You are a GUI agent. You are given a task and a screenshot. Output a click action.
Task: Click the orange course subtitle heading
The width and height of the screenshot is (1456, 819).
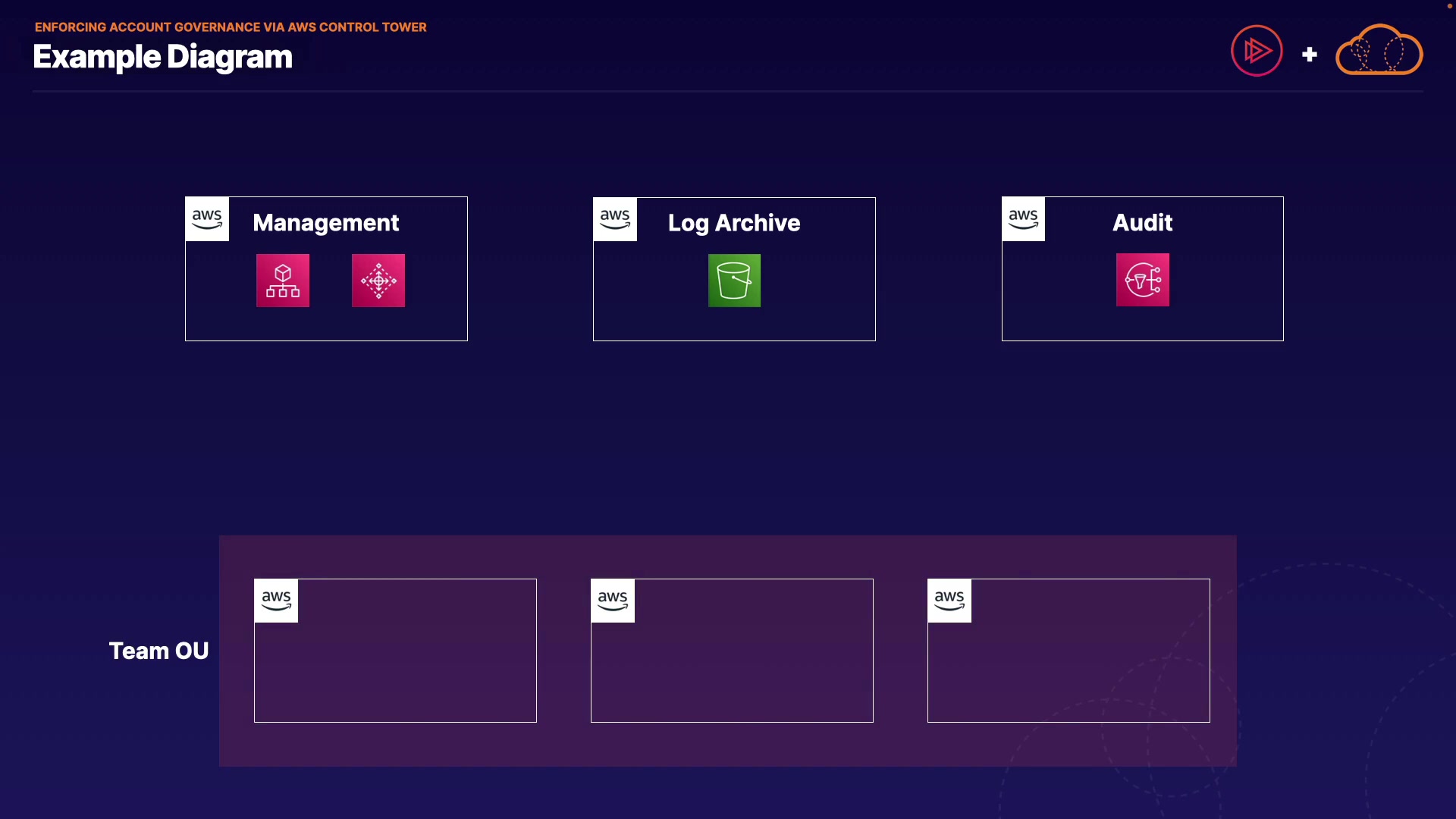click(x=231, y=27)
